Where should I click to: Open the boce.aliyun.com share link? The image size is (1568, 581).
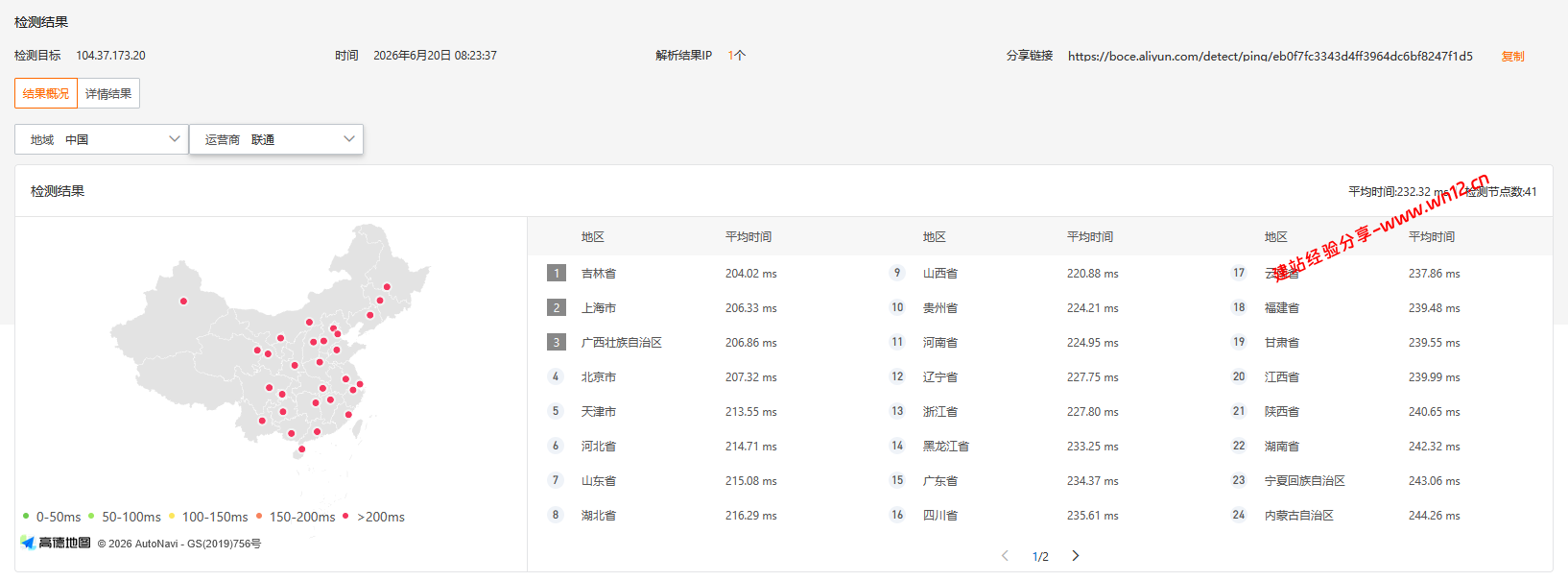click(x=1271, y=56)
